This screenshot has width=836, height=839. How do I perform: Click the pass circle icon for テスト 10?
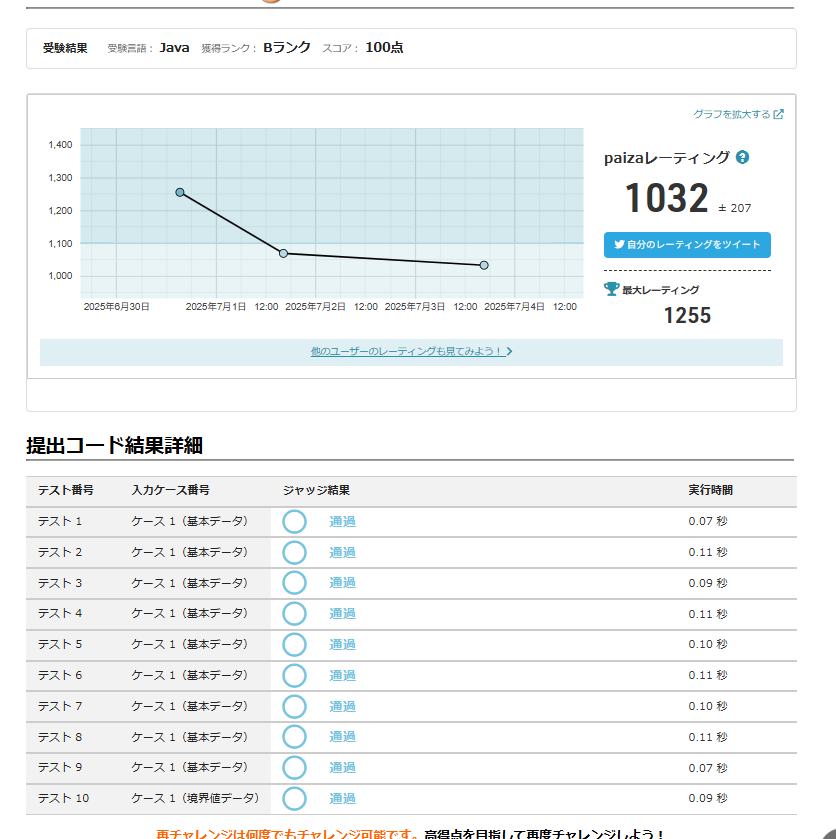tap(294, 798)
